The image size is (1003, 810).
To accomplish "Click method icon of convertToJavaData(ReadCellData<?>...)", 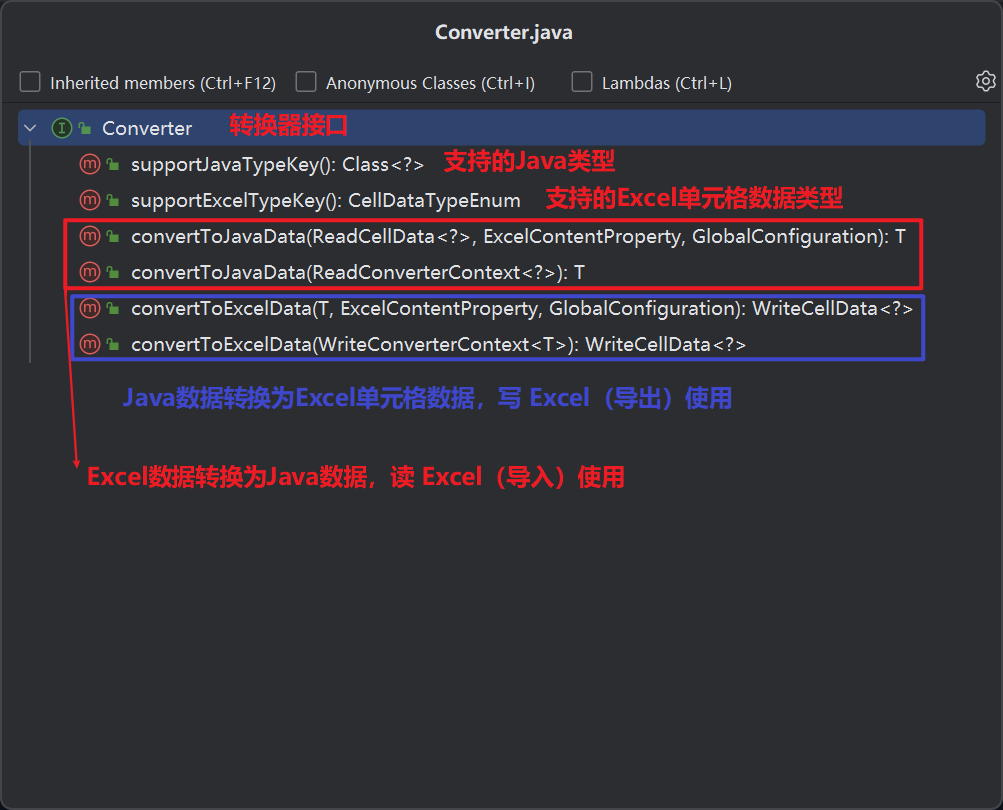I will click(x=90, y=237).
